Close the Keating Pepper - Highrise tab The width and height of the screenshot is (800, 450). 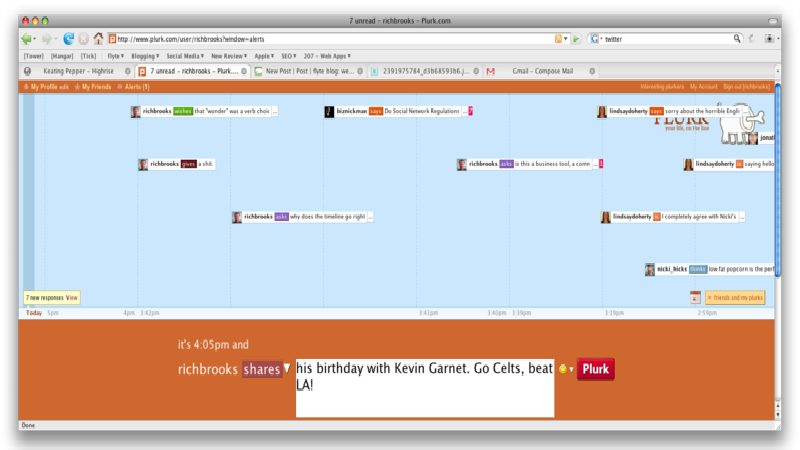(x=128, y=71)
